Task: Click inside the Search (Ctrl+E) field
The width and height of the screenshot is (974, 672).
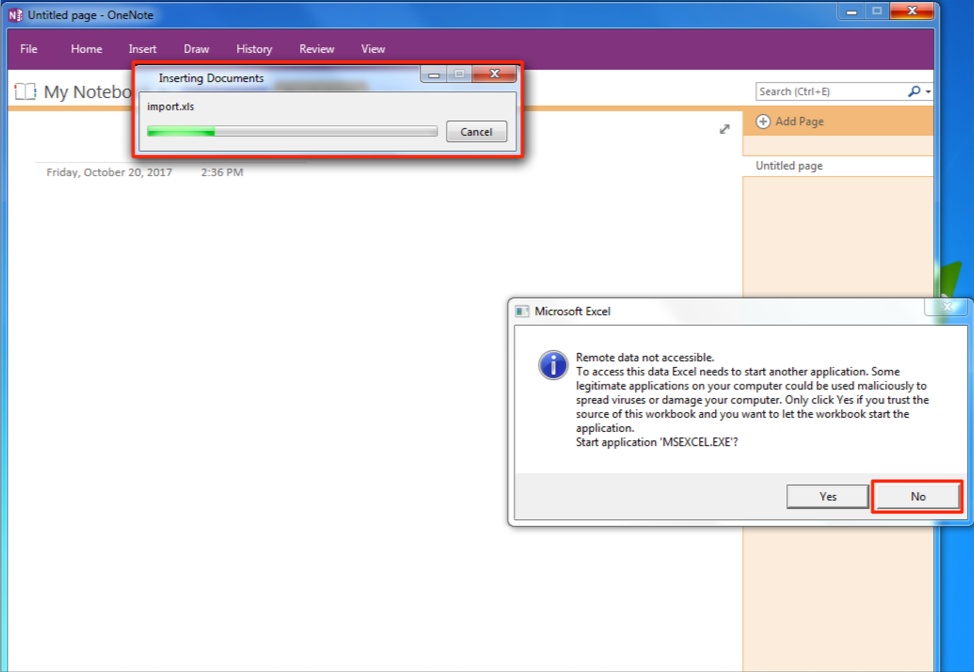Action: click(x=830, y=92)
